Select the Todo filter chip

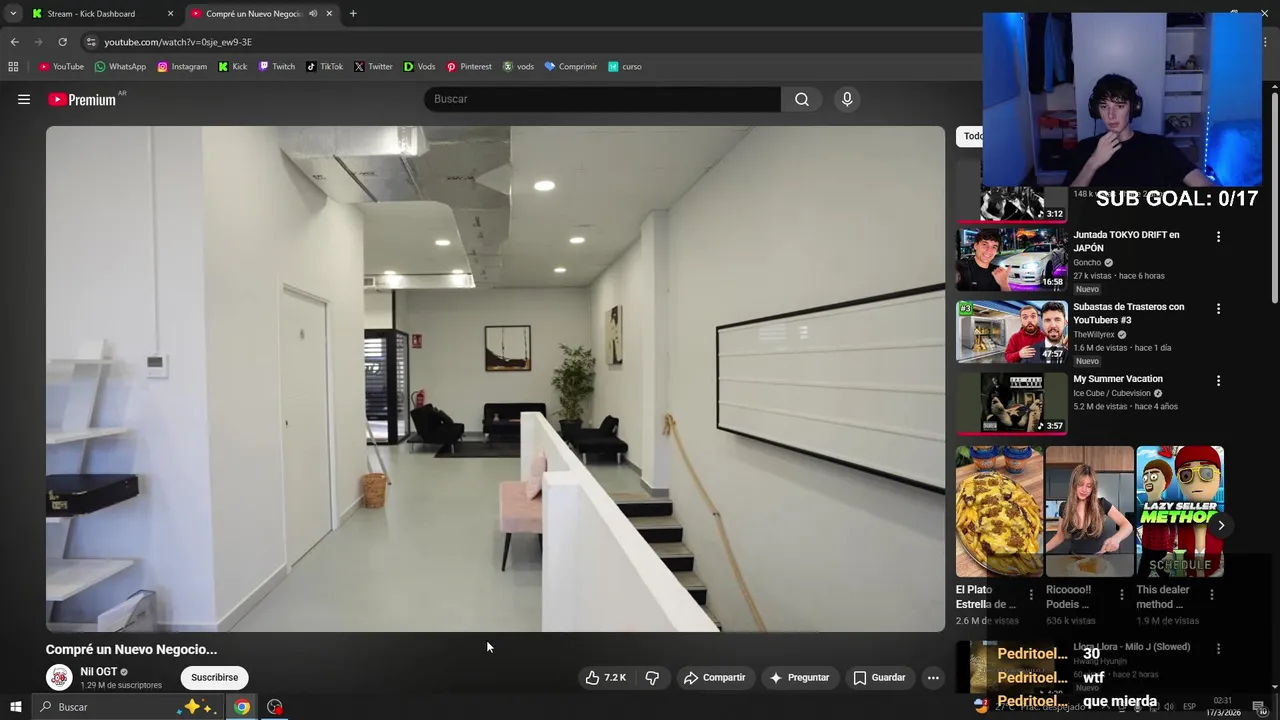pyautogui.click(x=971, y=136)
